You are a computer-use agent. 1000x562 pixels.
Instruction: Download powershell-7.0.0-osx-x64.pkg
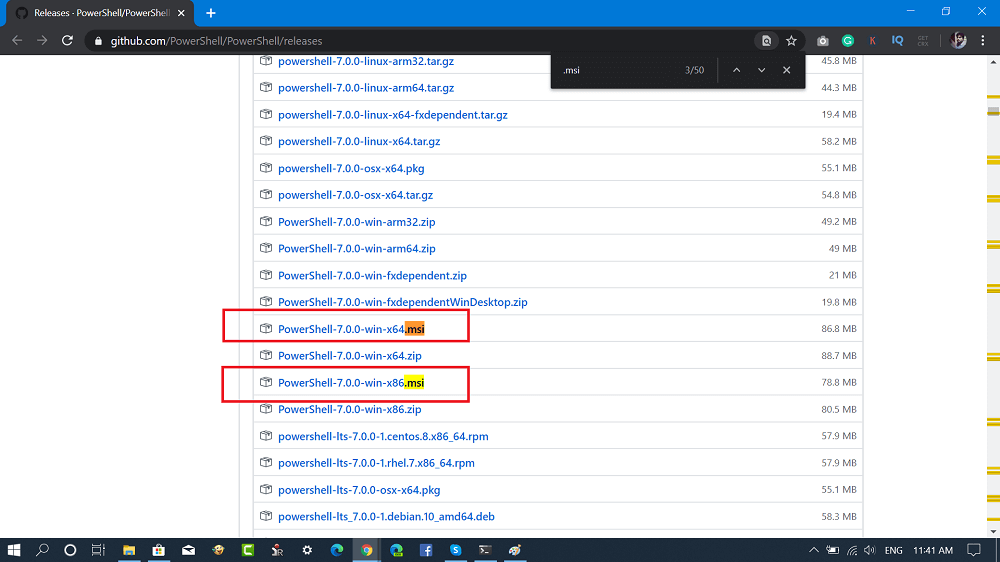[x=351, y=168]
